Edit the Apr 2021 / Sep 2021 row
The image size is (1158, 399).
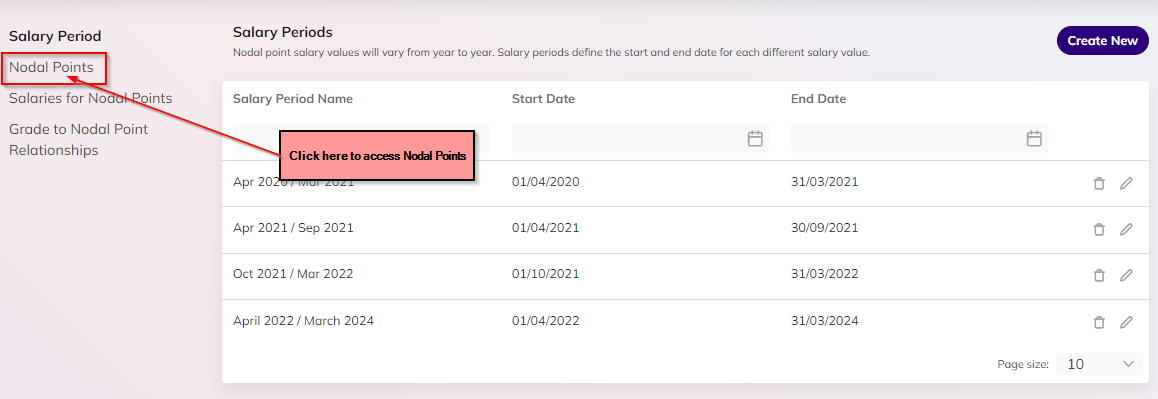pyautogui.click(x=1126, y=230)
